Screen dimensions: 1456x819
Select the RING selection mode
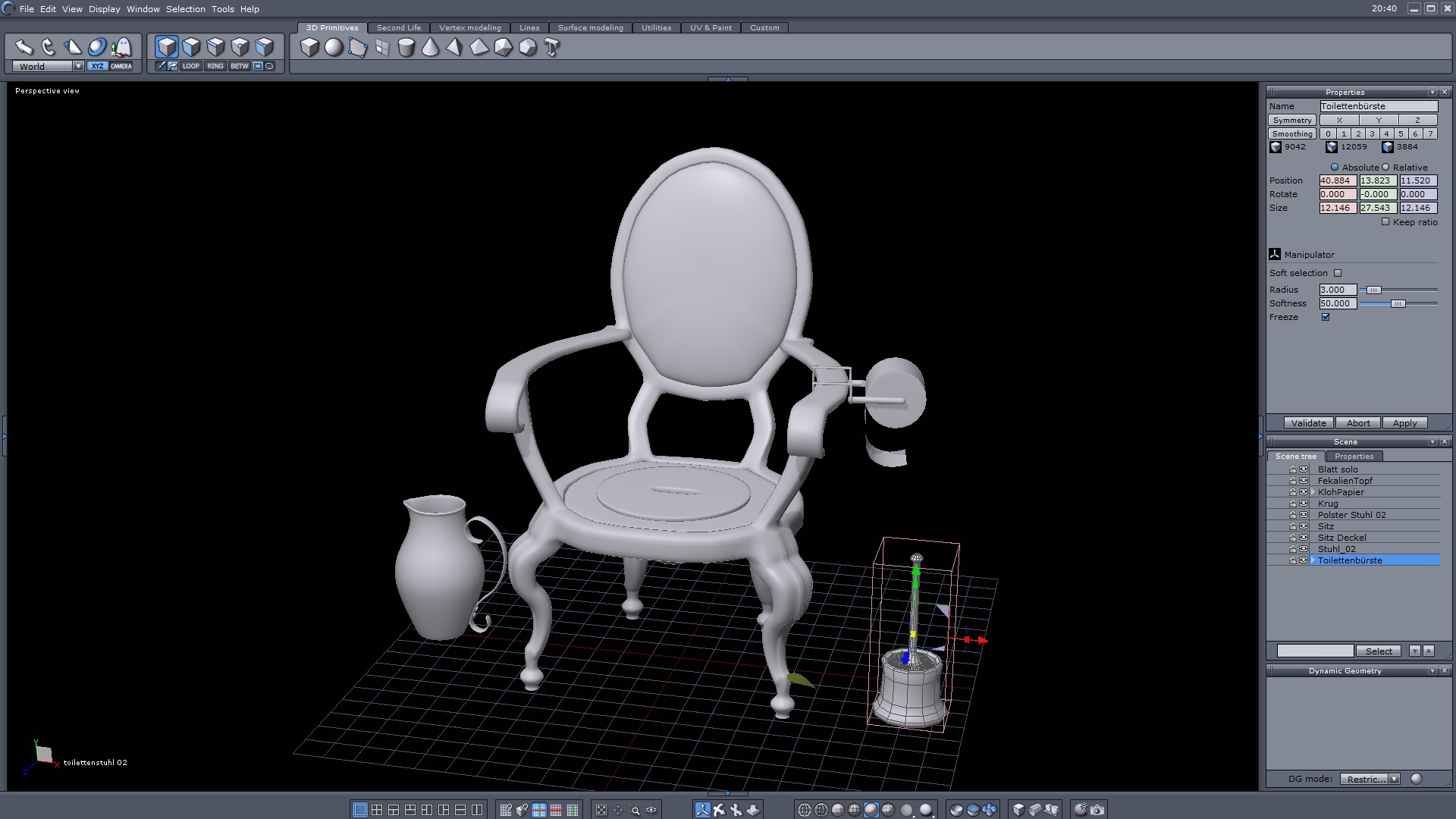tap(215, 66)
